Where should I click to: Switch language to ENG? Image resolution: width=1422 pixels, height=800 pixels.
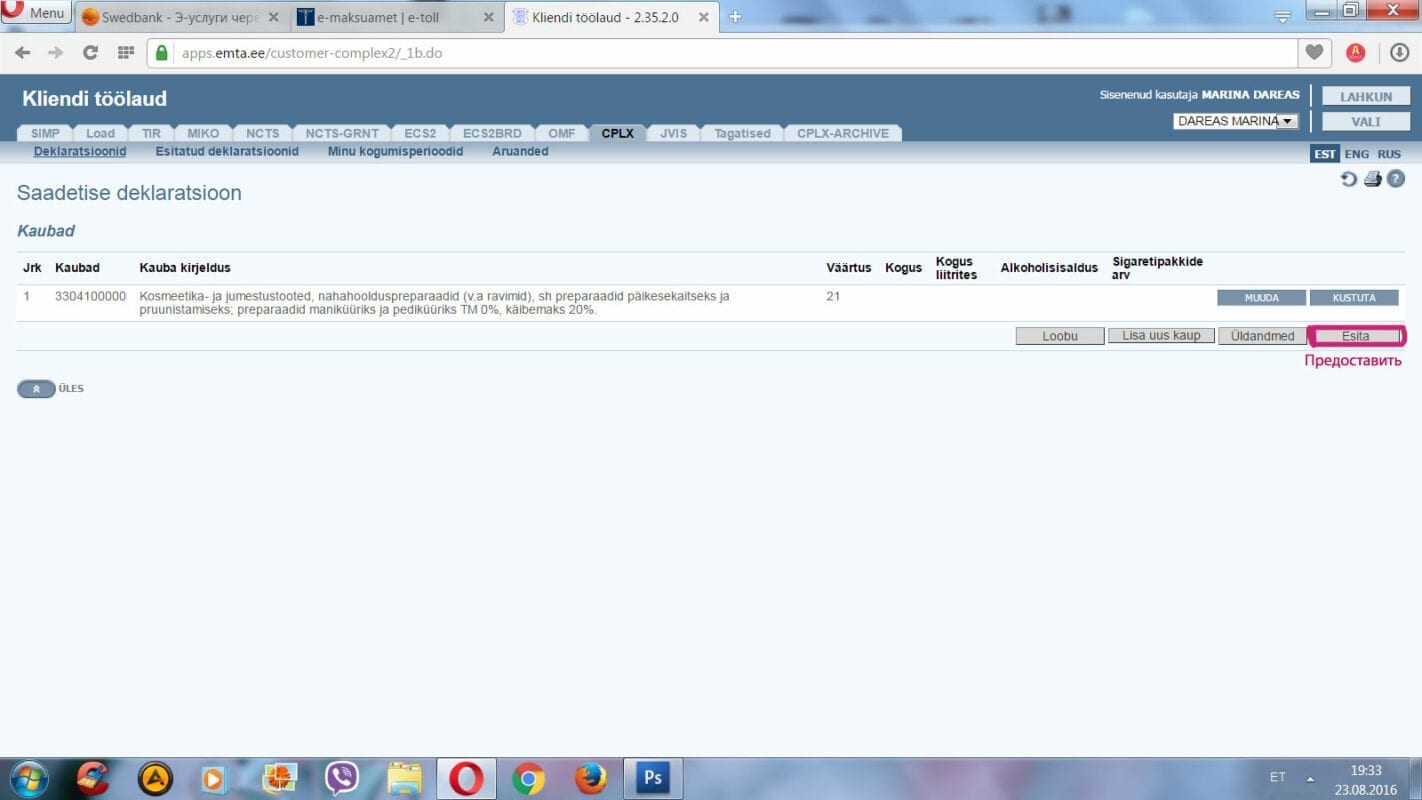[x=1356, y=154]
